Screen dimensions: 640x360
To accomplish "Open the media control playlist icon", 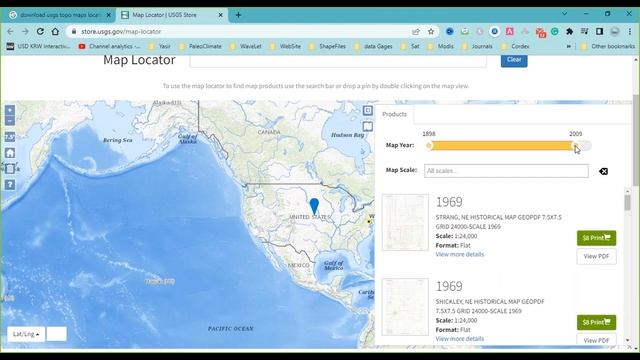I will (x=584, y=31).
